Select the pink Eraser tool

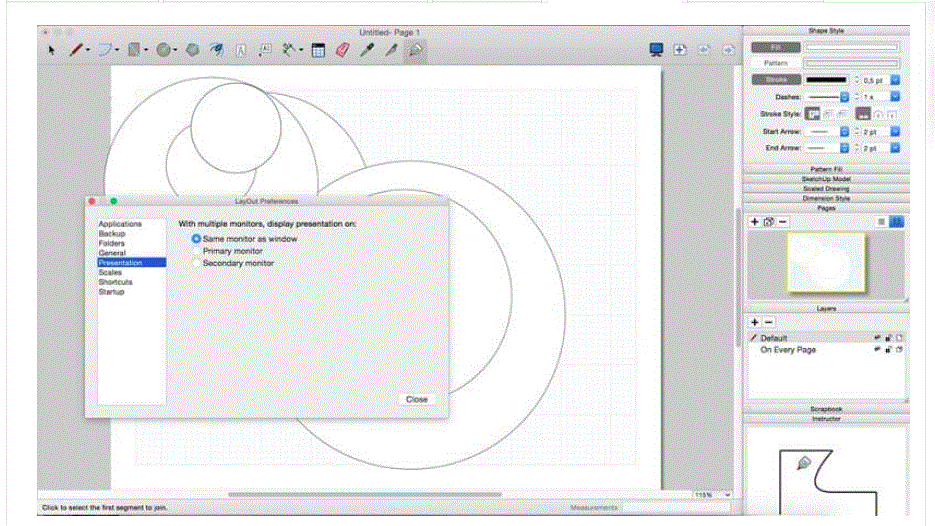(x=342, y=50)
